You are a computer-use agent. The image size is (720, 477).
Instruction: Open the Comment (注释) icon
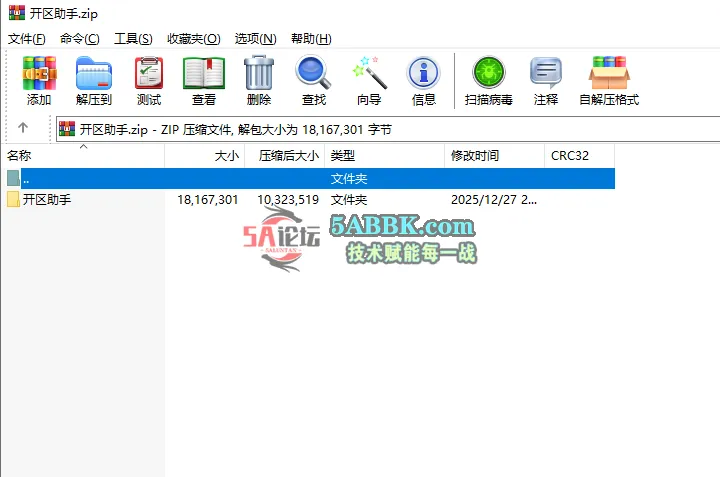(x=546, y=80)
